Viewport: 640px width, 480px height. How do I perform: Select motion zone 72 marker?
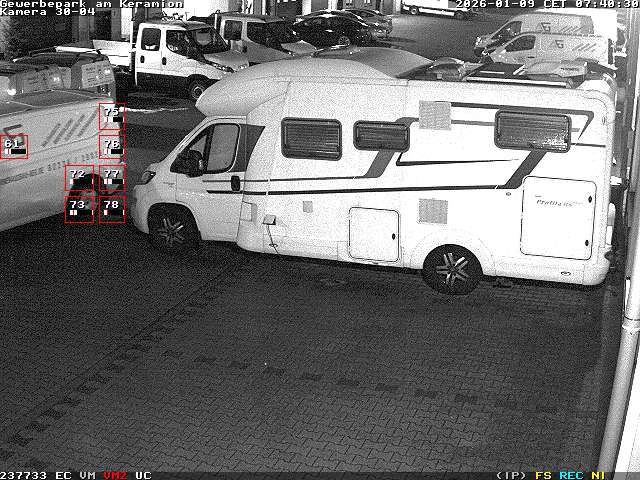click(x=79, y=178)
